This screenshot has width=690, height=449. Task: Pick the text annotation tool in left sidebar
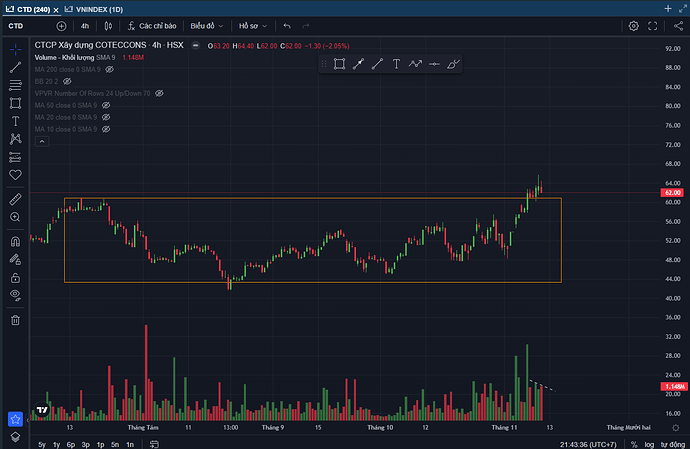15,120
